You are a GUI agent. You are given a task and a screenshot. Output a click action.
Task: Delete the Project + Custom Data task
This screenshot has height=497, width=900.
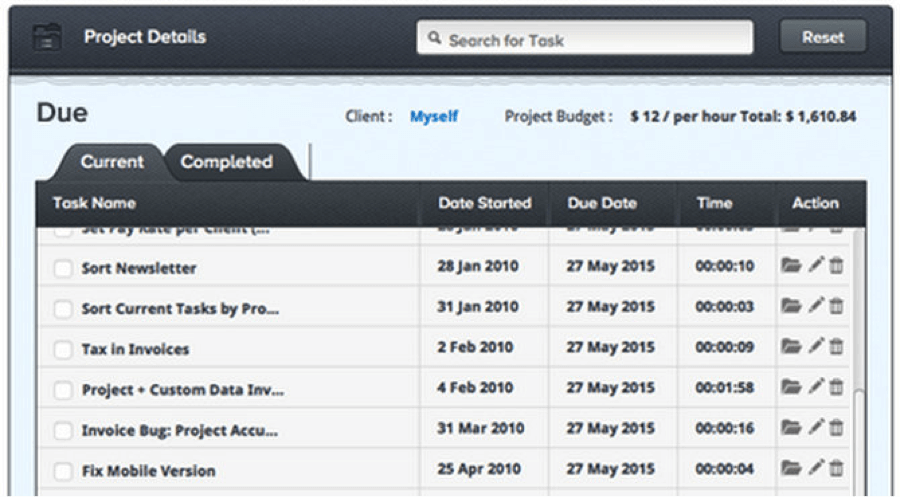tap(837, 387)
